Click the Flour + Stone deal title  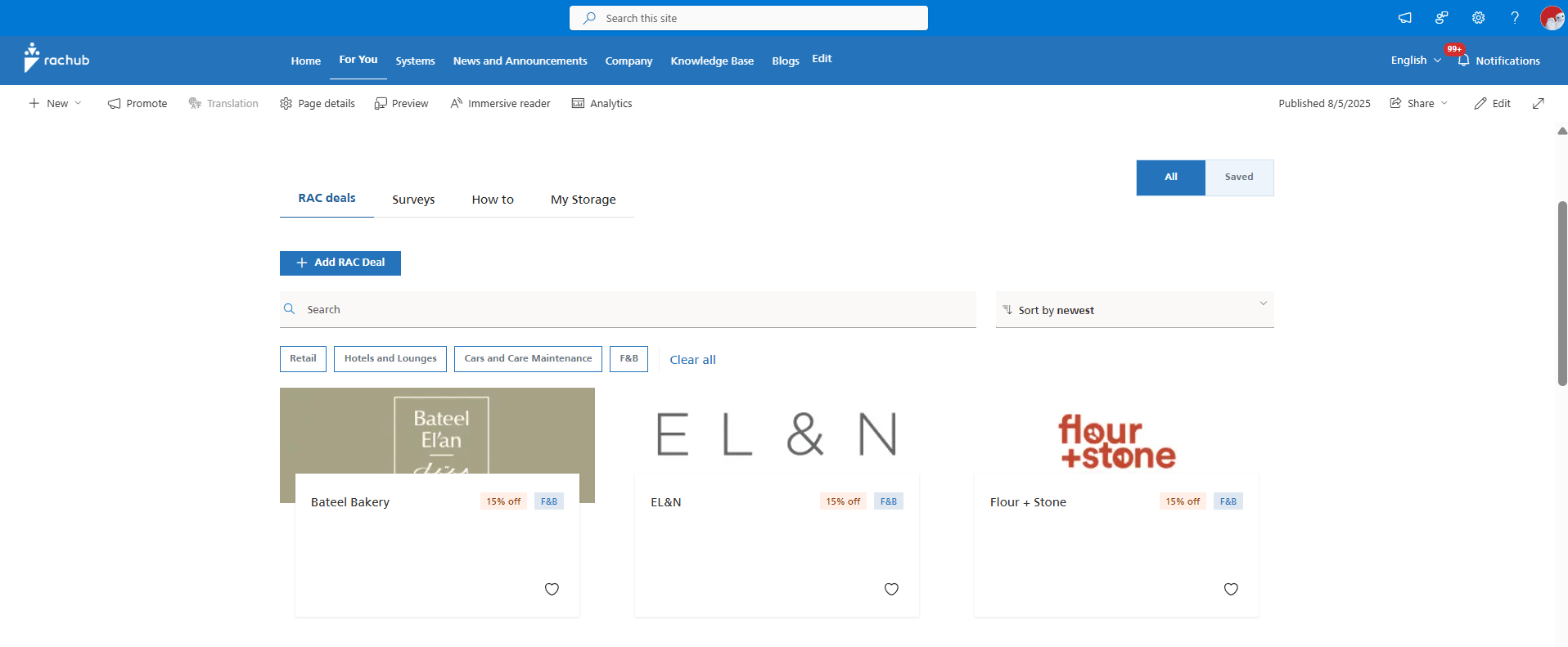click(x=1028, y=502)
